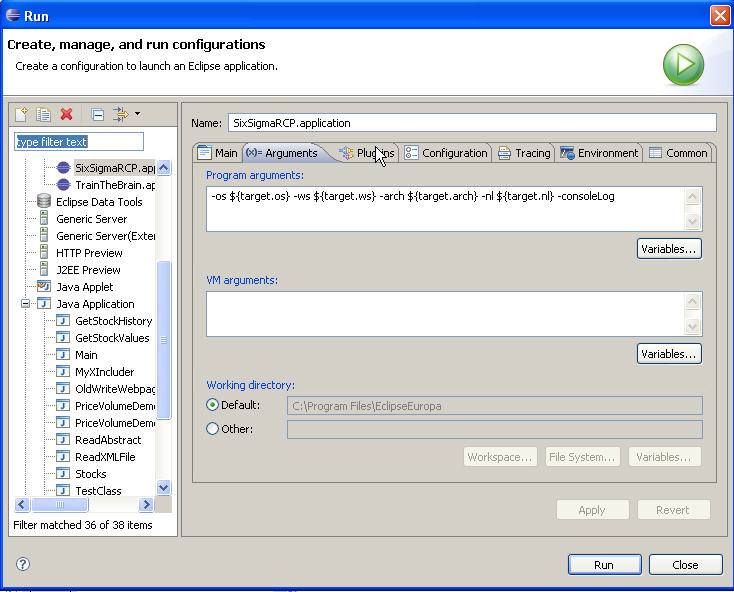734x592 pixels.
Task: Duplicate the selected launch configuration
Action: 44,114
